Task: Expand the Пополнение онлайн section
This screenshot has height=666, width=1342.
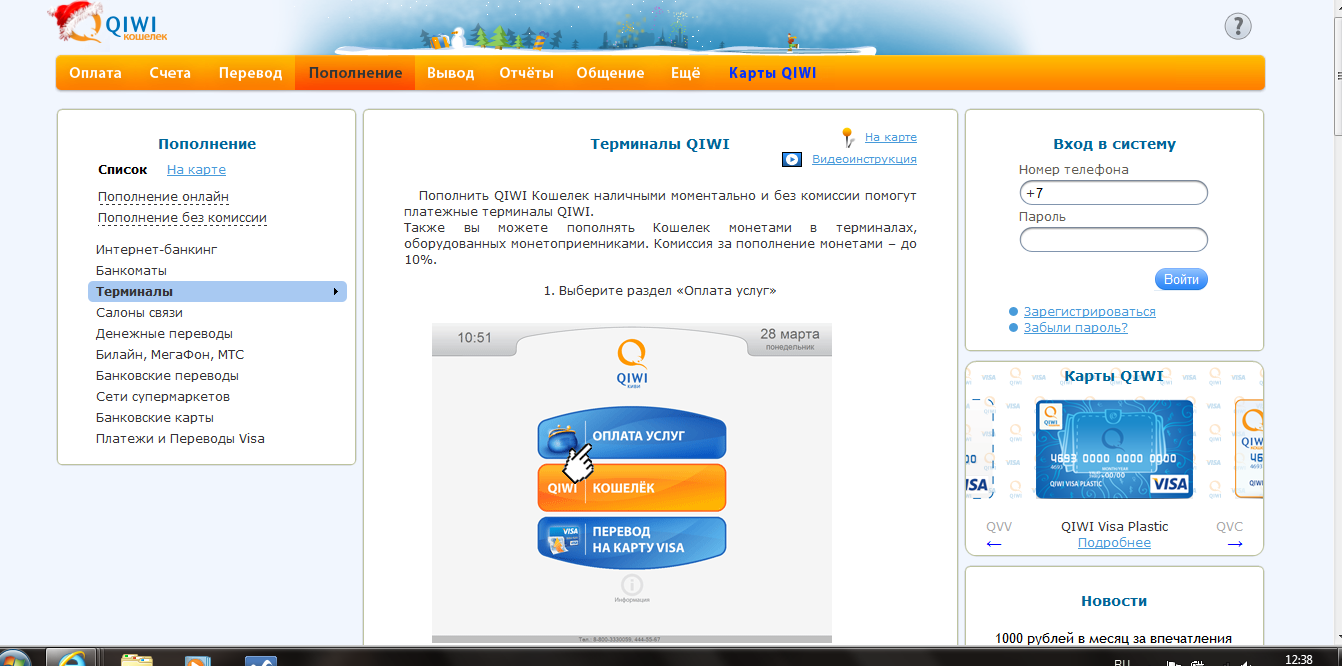Action: click(x=163, y=197)
